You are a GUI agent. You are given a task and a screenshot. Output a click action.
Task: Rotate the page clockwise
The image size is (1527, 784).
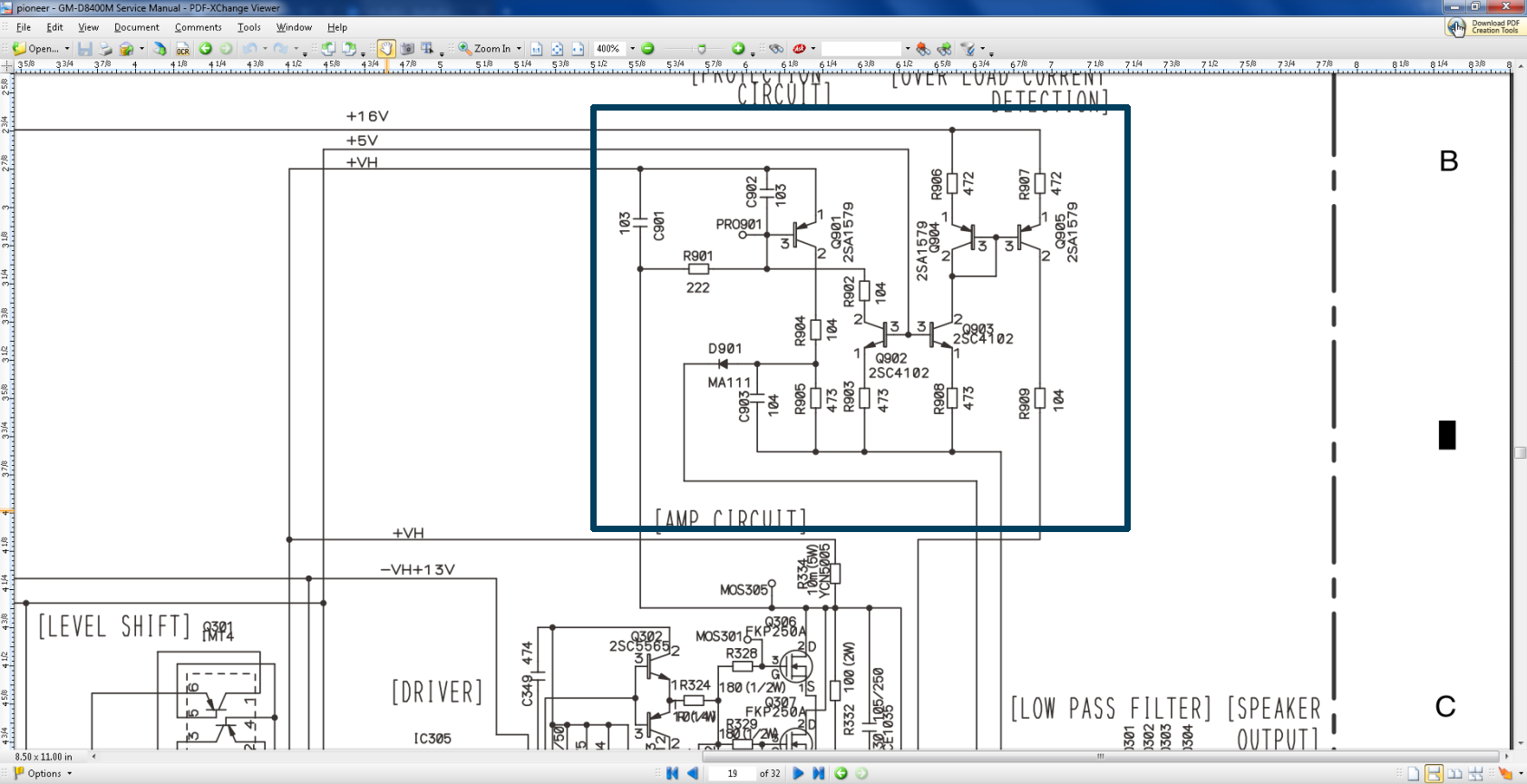click(x=349, y=49)
